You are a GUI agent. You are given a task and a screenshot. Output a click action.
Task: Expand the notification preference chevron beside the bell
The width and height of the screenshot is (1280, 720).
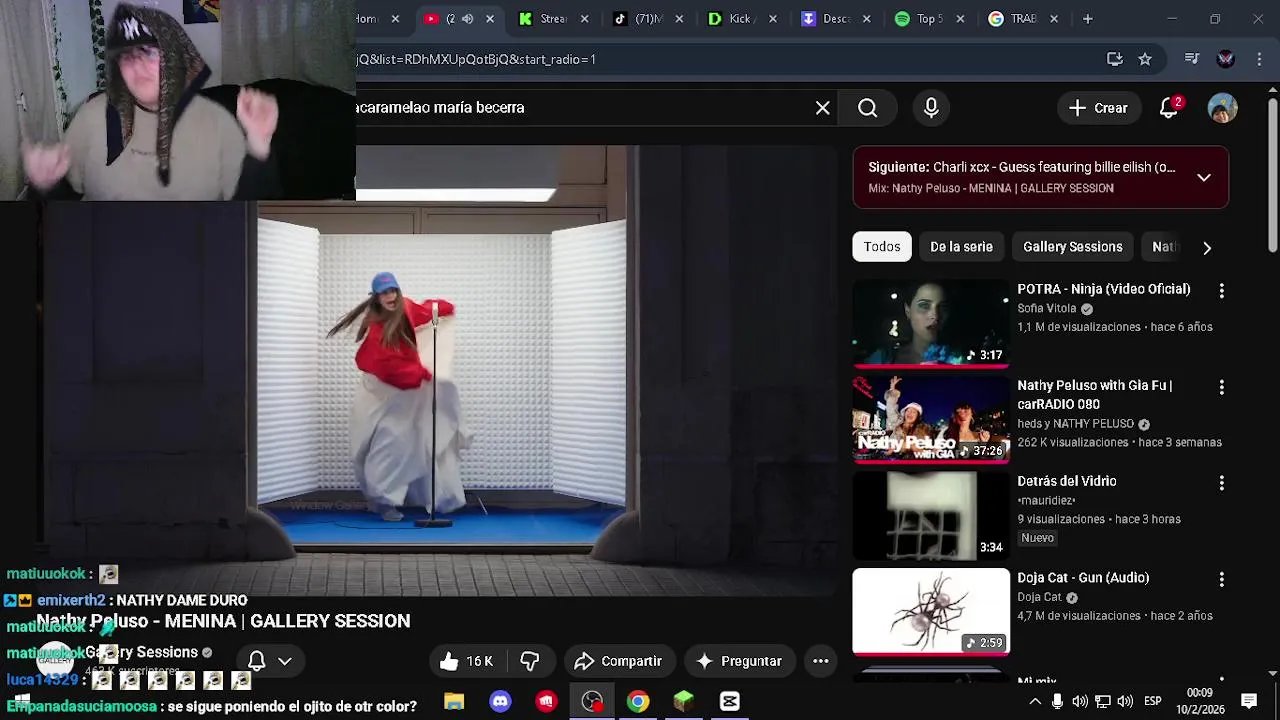click(285, 661)
